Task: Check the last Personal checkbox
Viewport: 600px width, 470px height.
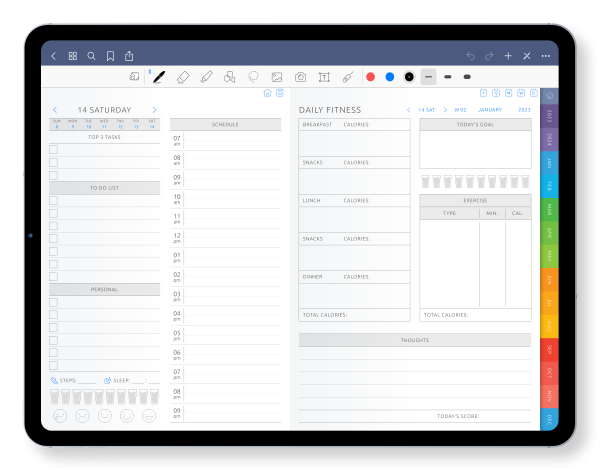Action: [54, 366]
